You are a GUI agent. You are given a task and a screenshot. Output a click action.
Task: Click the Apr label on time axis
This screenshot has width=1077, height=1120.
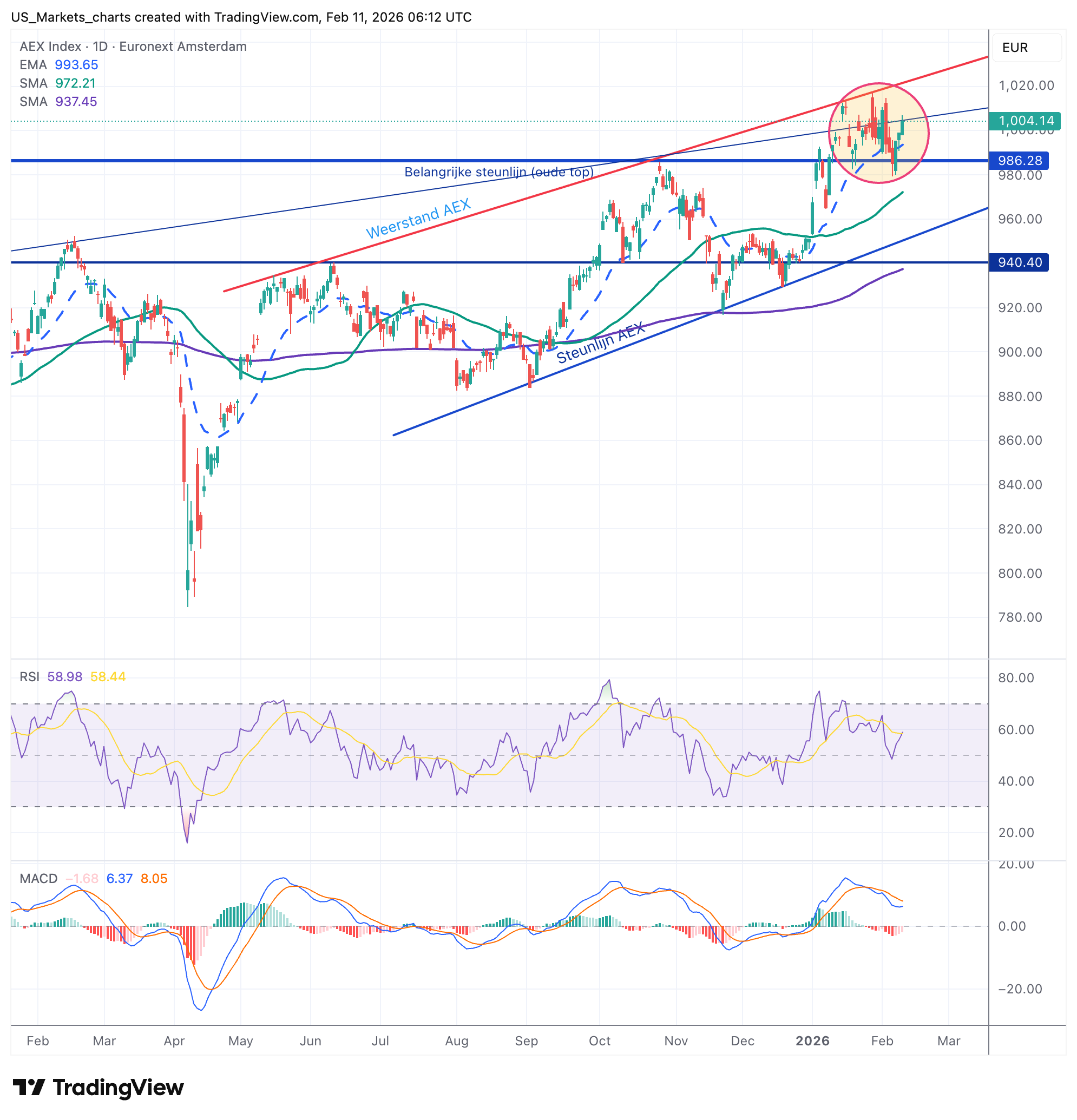174,1040
